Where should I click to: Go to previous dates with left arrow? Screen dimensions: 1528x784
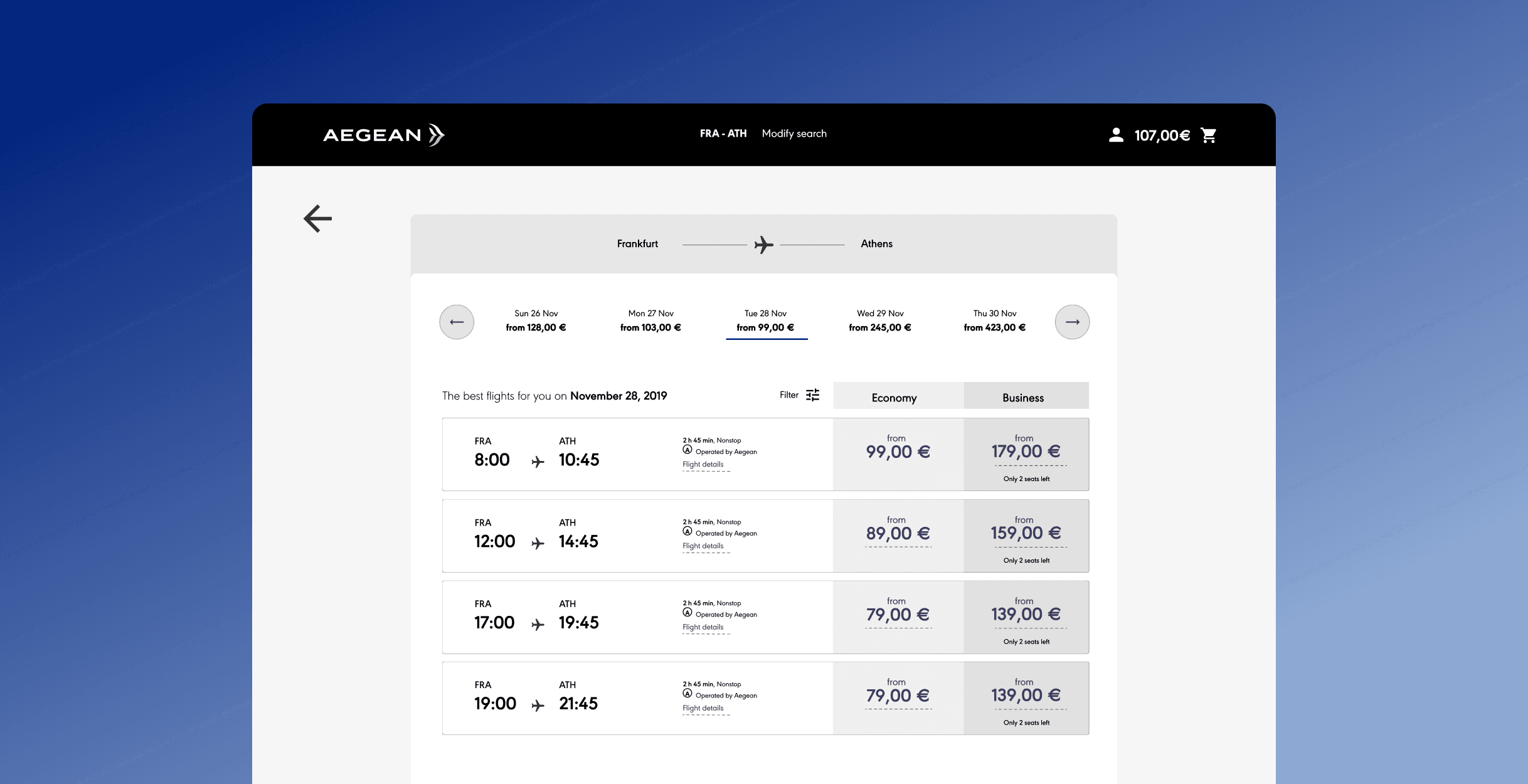pos(457,322)
